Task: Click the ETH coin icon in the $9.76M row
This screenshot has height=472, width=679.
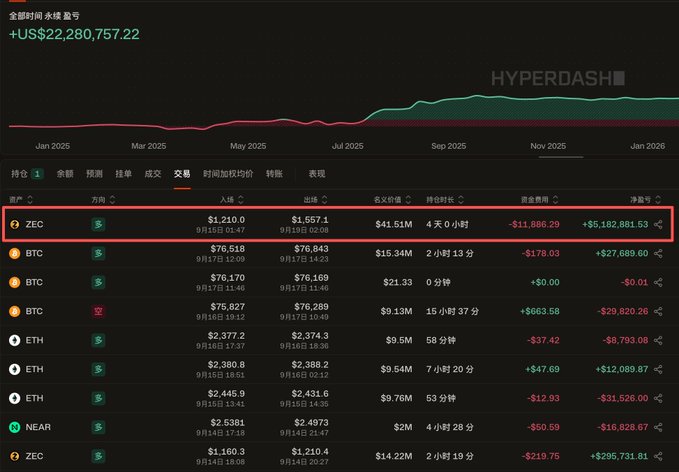Action: pos(15,398)
